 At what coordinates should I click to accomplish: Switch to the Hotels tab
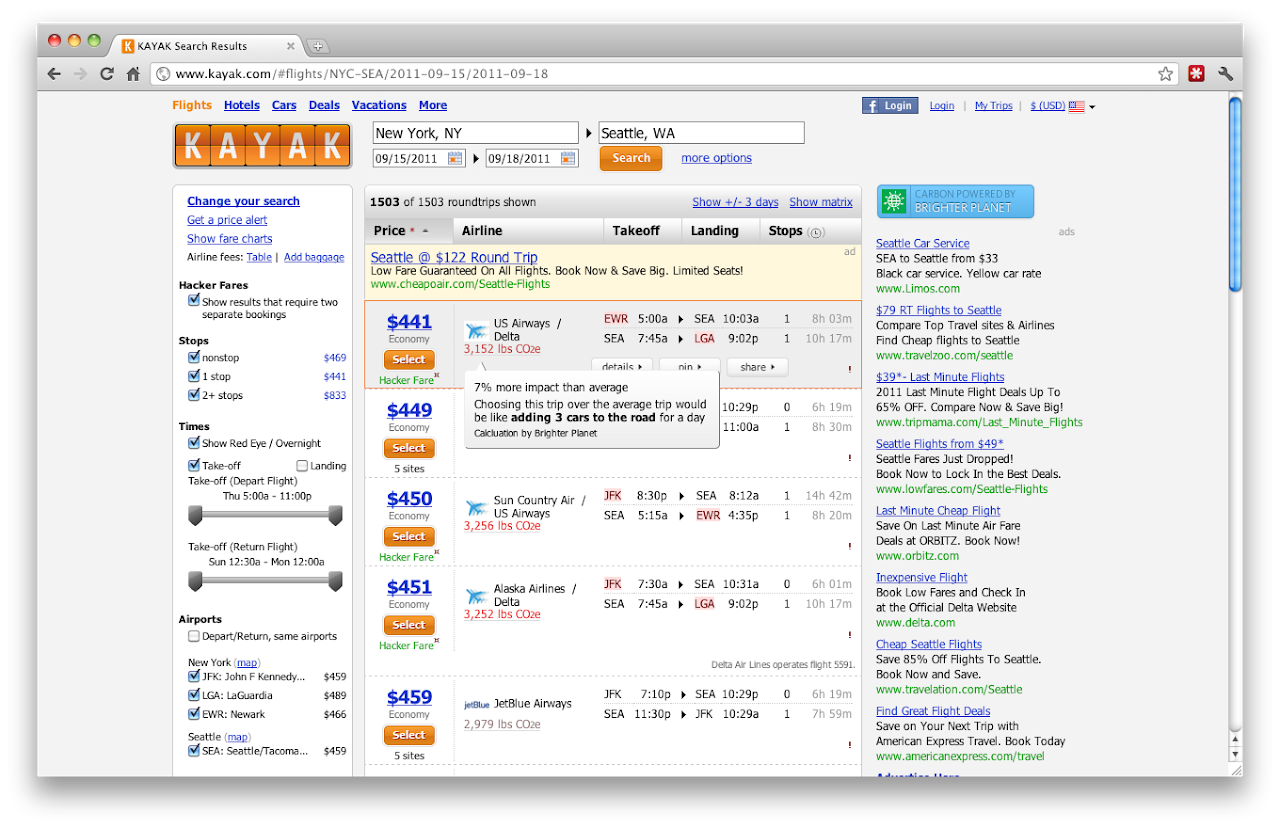[241, 105]
